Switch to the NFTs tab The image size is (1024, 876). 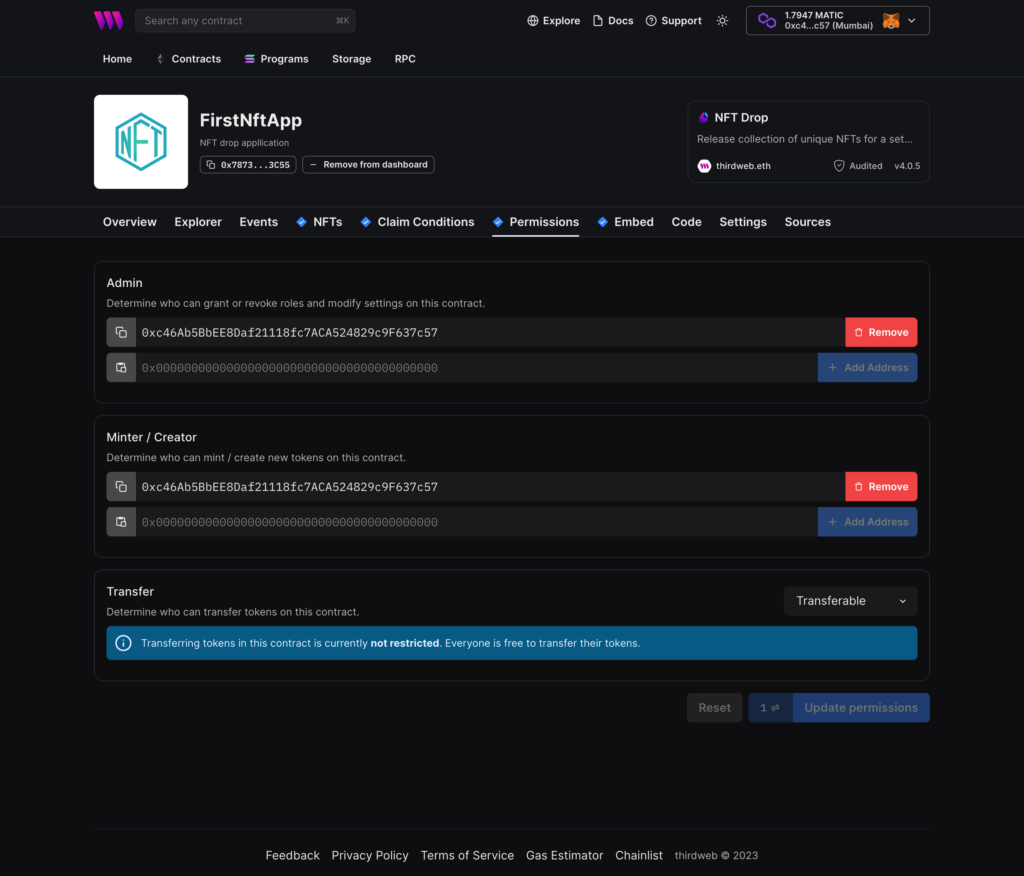pos(319,222)
